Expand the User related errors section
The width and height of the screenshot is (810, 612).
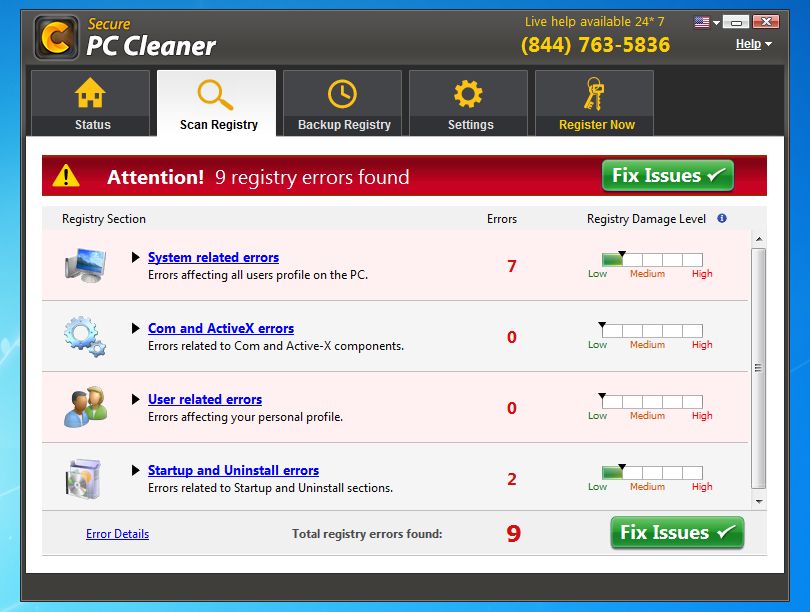[x=134, y=399]
